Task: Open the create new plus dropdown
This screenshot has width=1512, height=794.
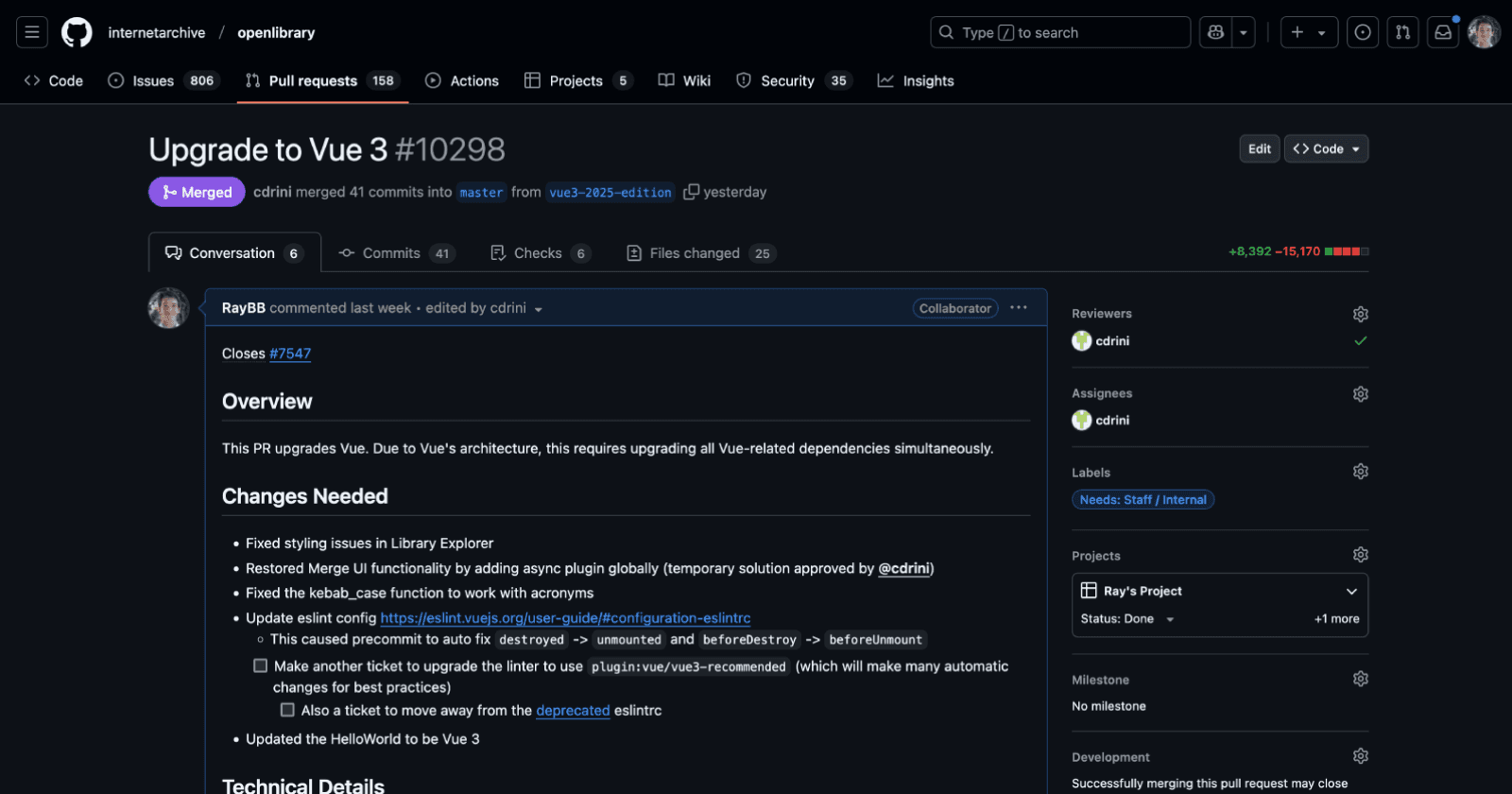Action: point(1308,32)
